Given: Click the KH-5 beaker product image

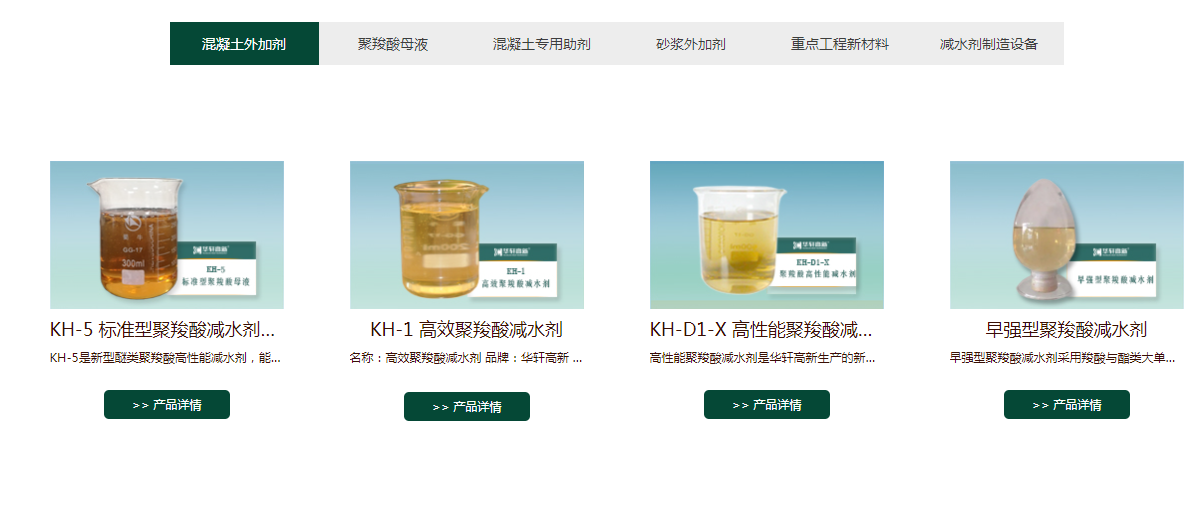Looking at the screenshot, I should (x=167, y=235).
